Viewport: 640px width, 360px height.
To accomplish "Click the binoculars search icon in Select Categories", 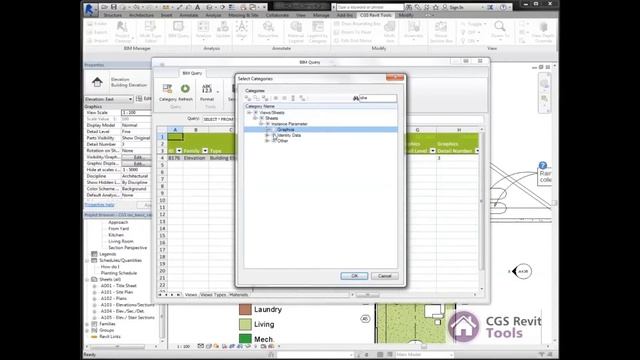I will coord(356,98).
